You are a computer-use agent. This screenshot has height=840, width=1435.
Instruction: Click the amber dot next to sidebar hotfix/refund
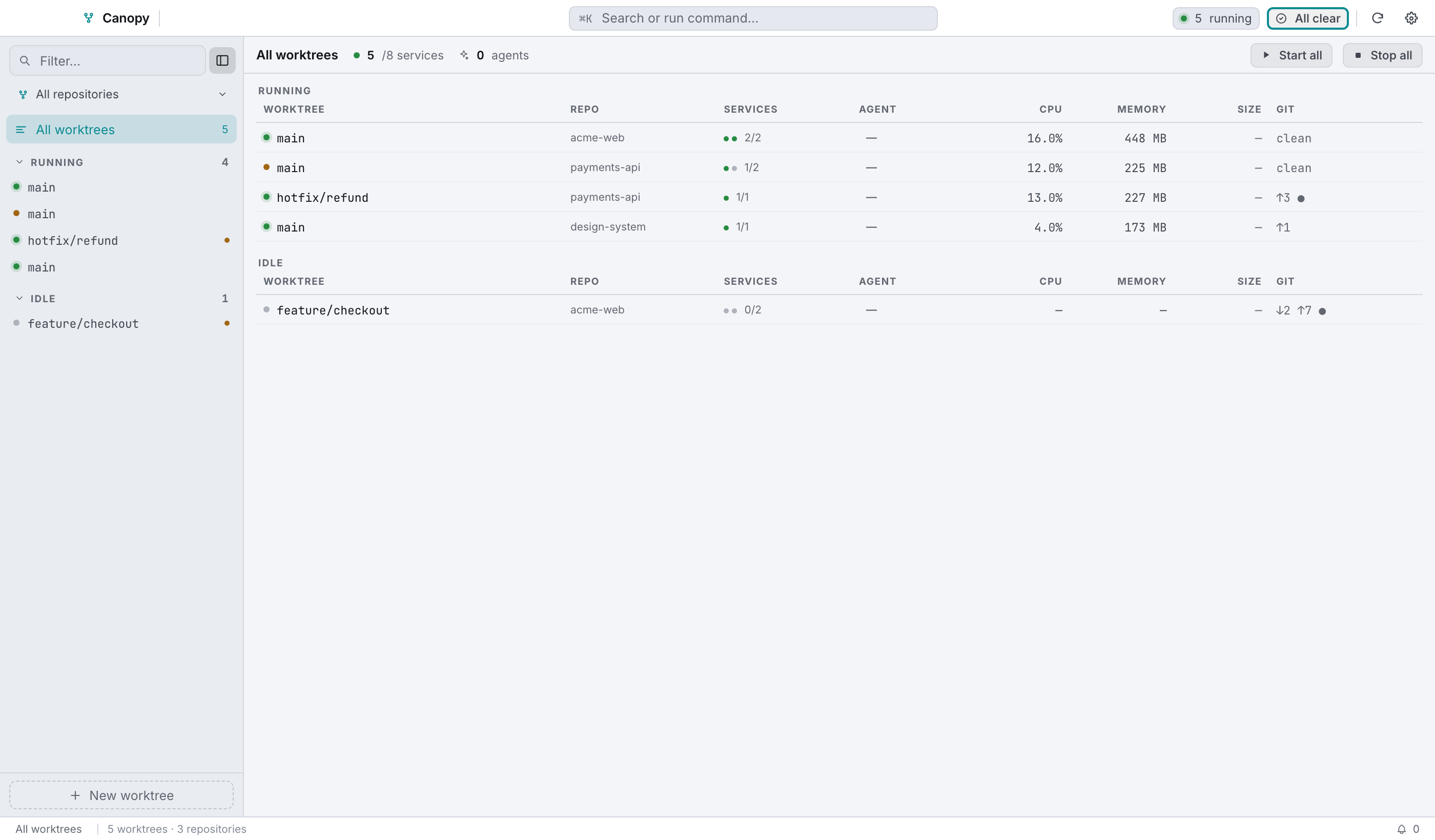[227, 240]
